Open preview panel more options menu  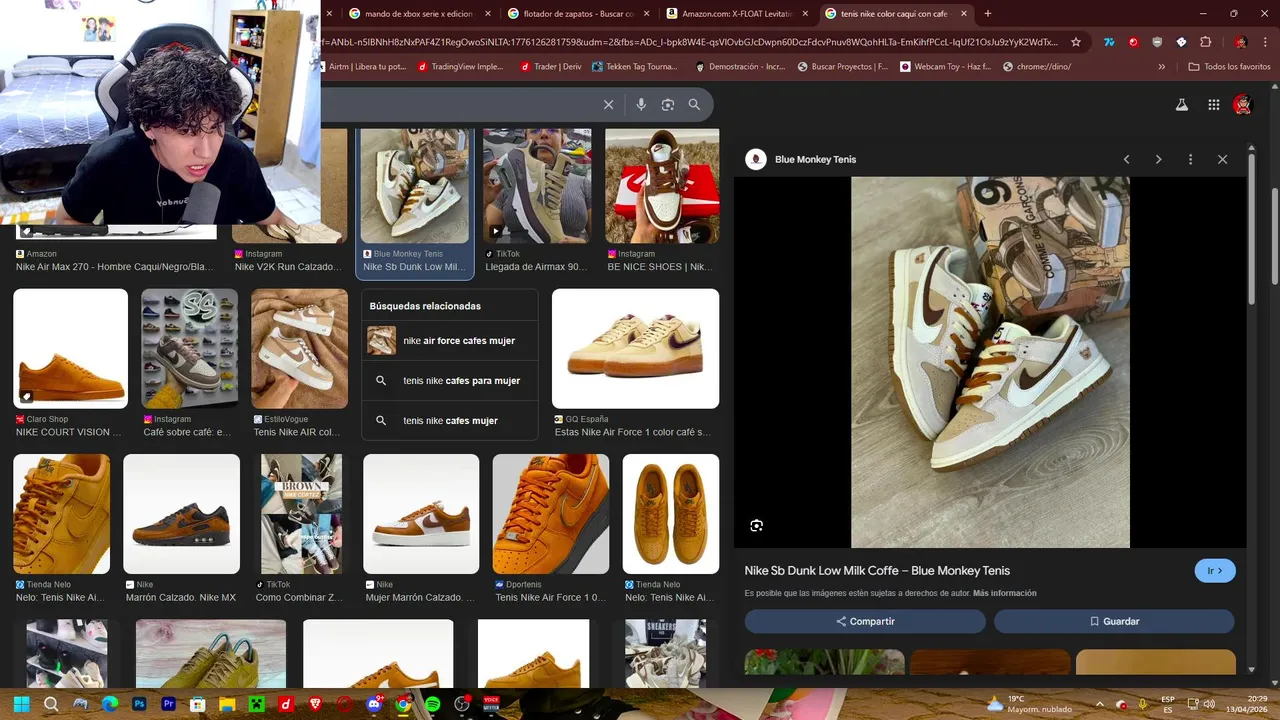point(1190,159)
